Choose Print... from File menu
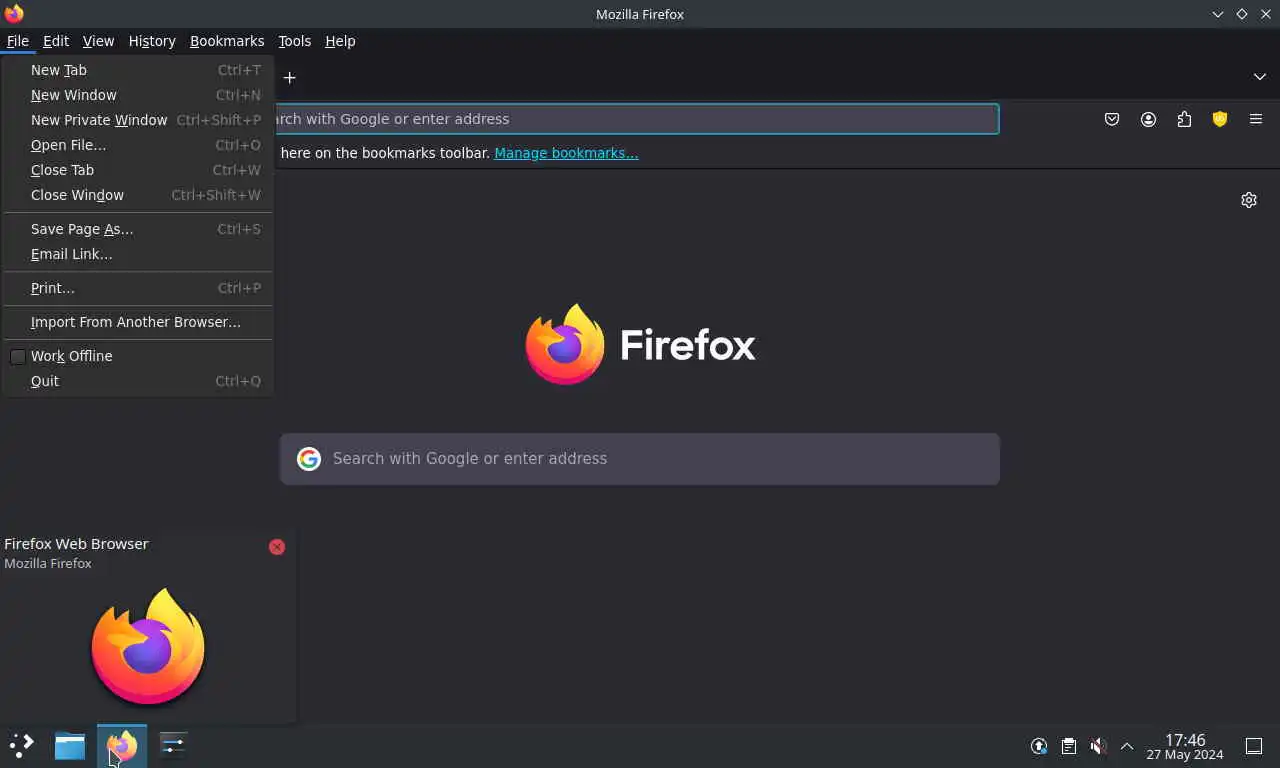Viewport: 1280px width, 768px height. tap(138, 288)
